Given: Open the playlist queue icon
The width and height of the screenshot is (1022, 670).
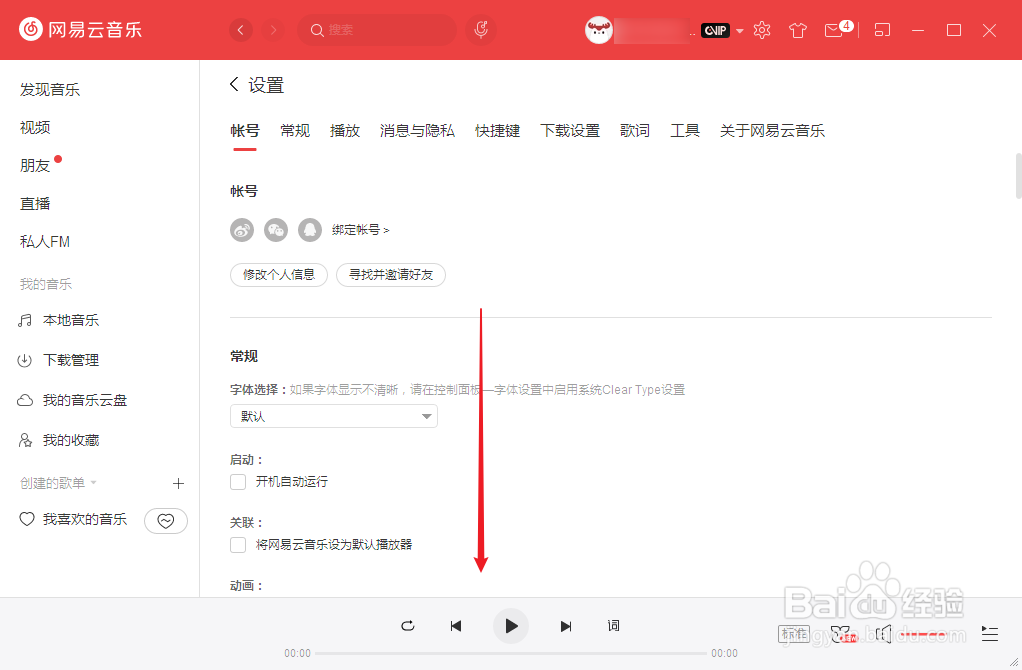Looking at the screenshot, I should tap(989, 634).
